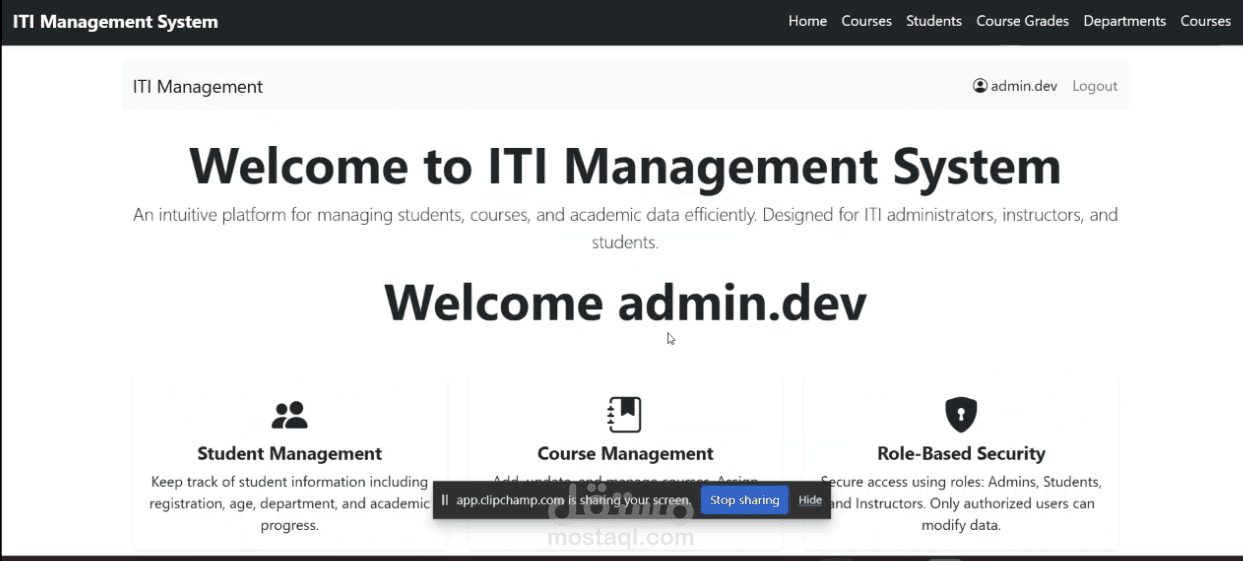Image resolution: width=1243 pixels, height=561 pixels.
Task: Click the ITI Management System brand title
Action: (115, 21)
